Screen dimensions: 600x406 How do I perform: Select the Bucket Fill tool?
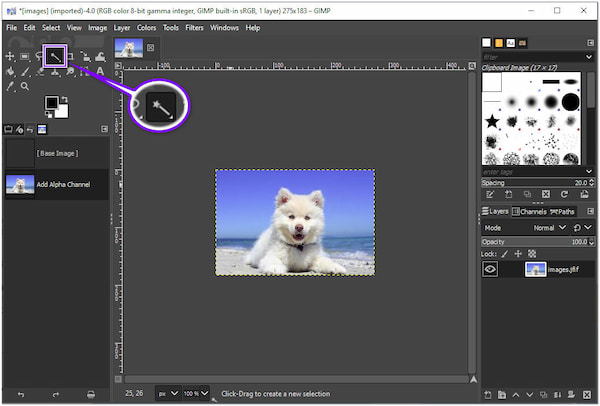tap(11, 72)
